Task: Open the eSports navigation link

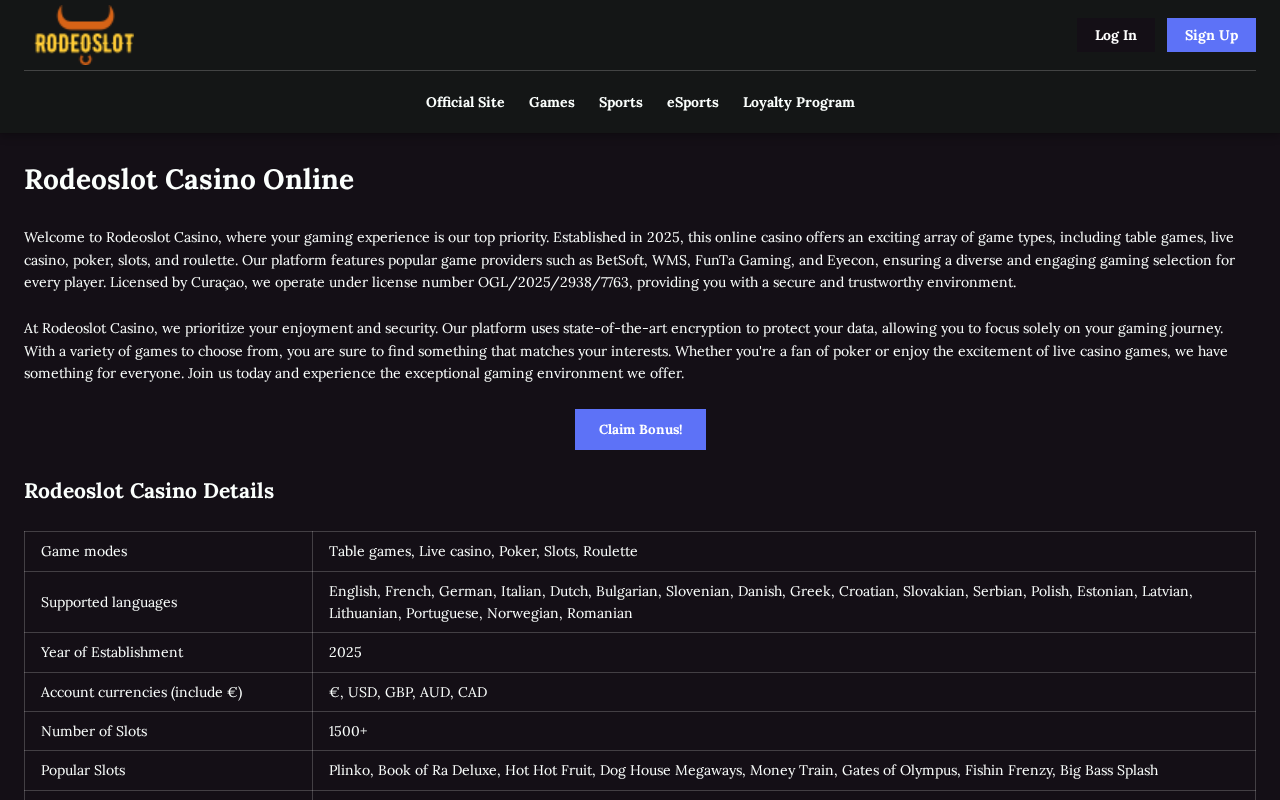Action: (693, 102)
